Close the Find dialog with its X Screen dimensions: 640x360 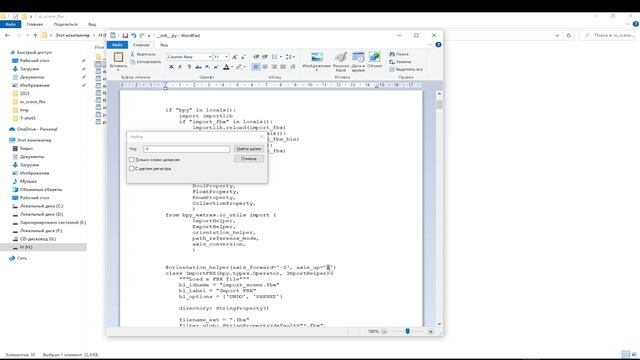click(x=262, y=136)
